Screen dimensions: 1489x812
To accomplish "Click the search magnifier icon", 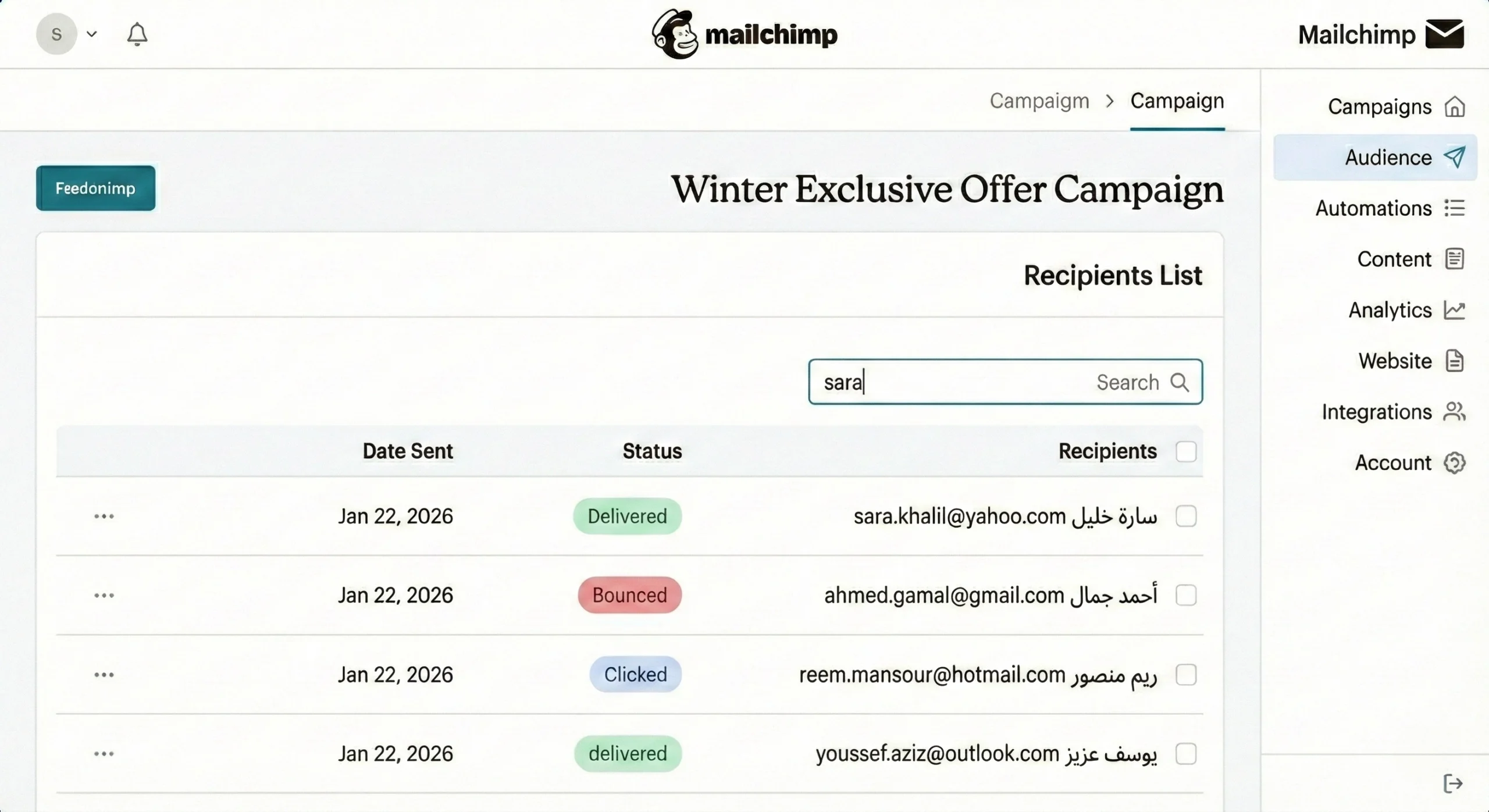I will click(1180, 382).
